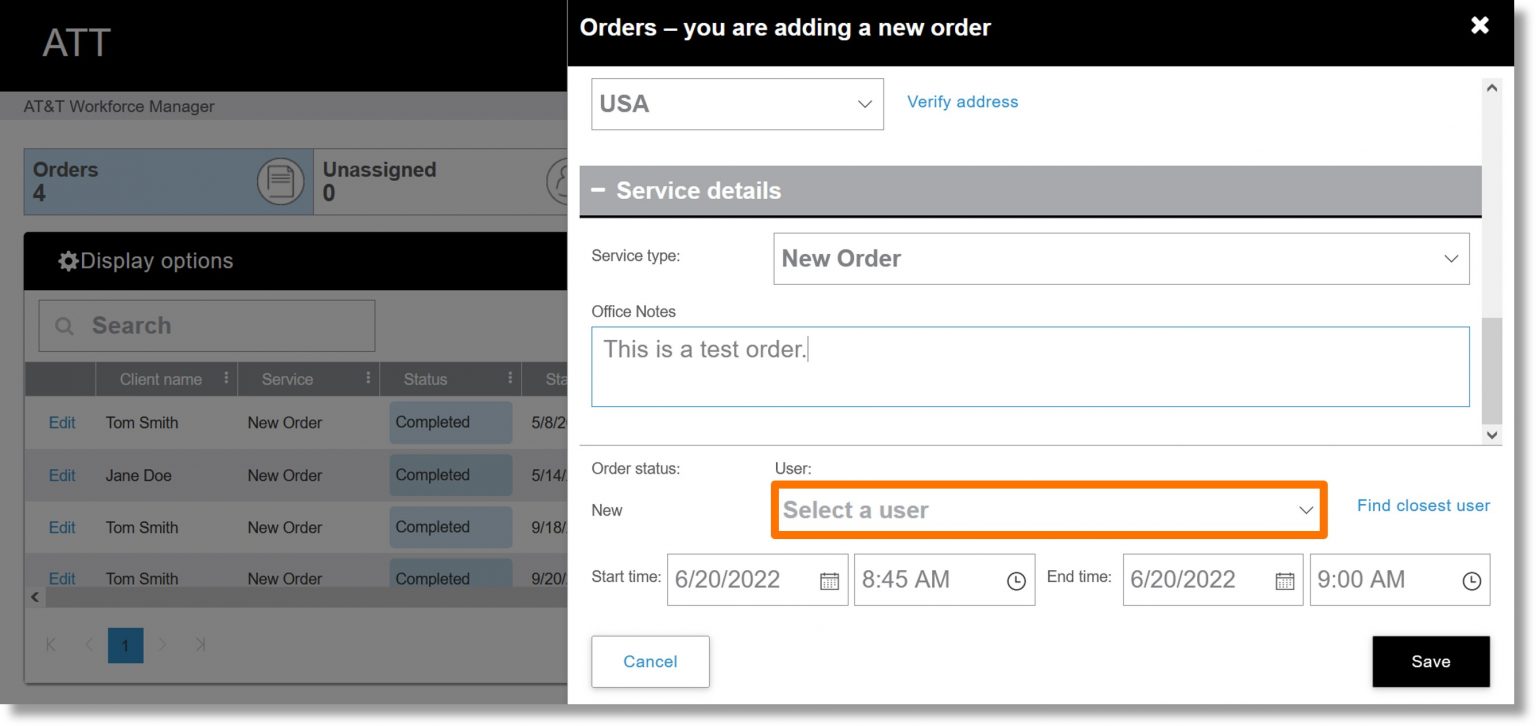Open the end date calendar picker
Viewport: 1536px width, 726px height.
(1285, 579)
